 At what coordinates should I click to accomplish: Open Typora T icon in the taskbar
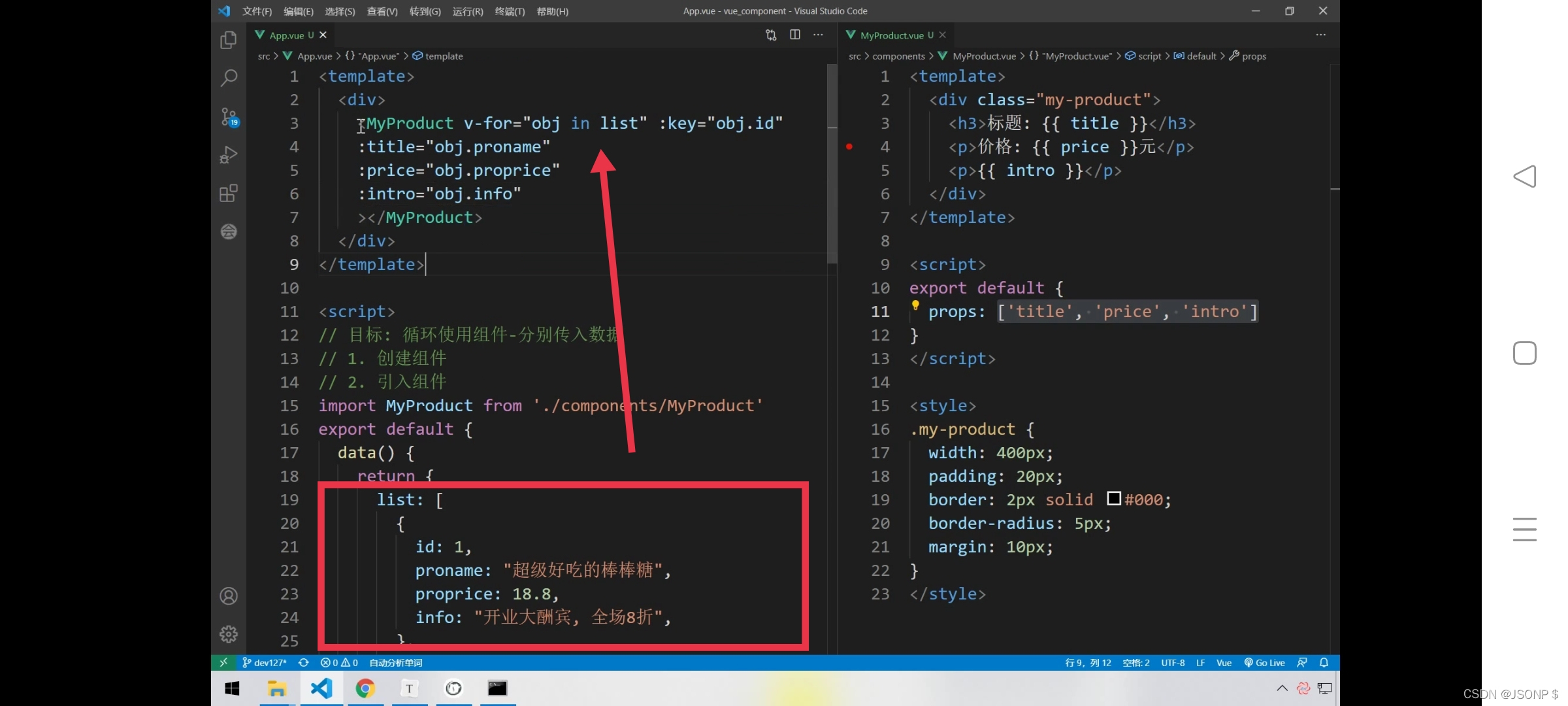pos(409,688)
